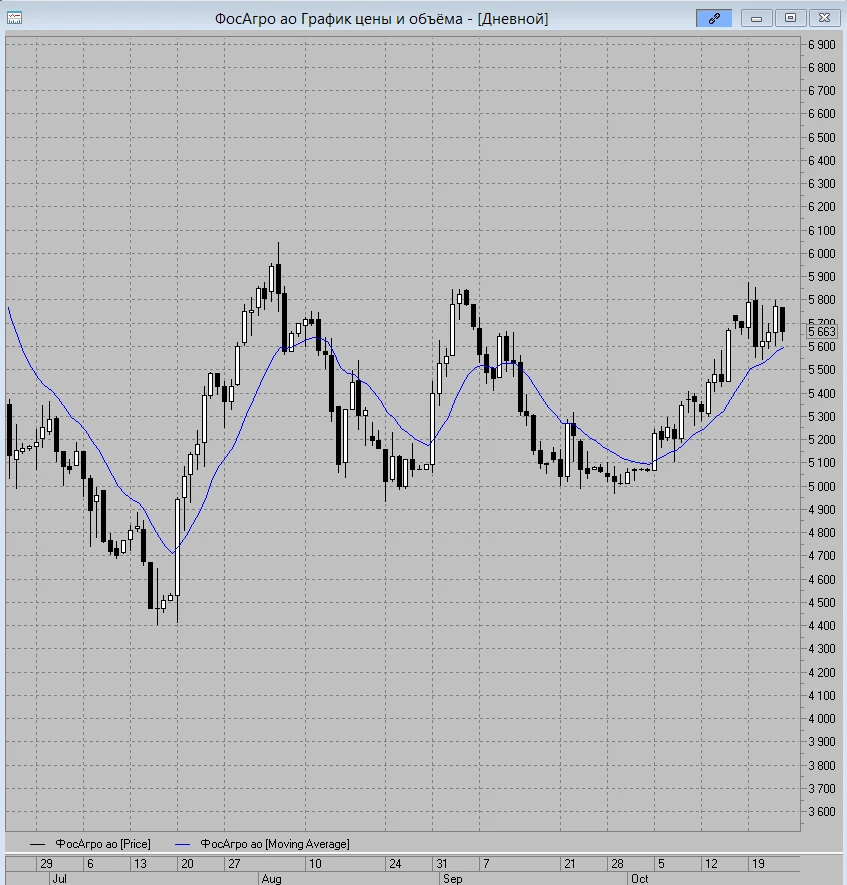Click date label '29' on time axis

click(46, 864)
